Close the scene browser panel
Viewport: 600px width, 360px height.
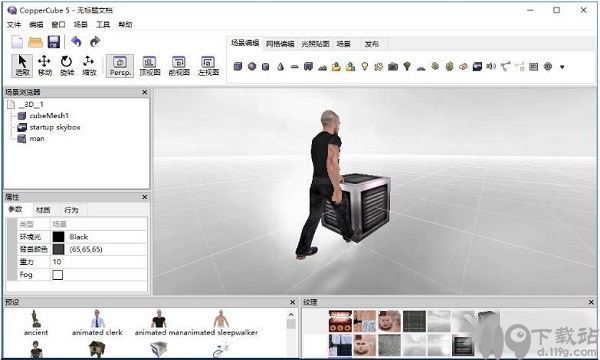145,92
